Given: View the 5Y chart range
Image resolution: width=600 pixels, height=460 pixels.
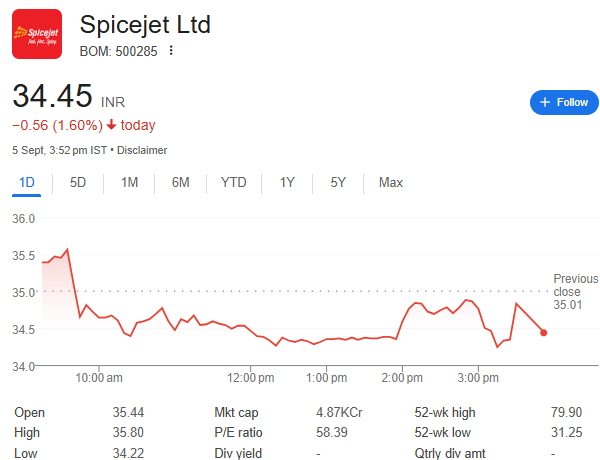Looking at the screenshot, I should (338, 182).
